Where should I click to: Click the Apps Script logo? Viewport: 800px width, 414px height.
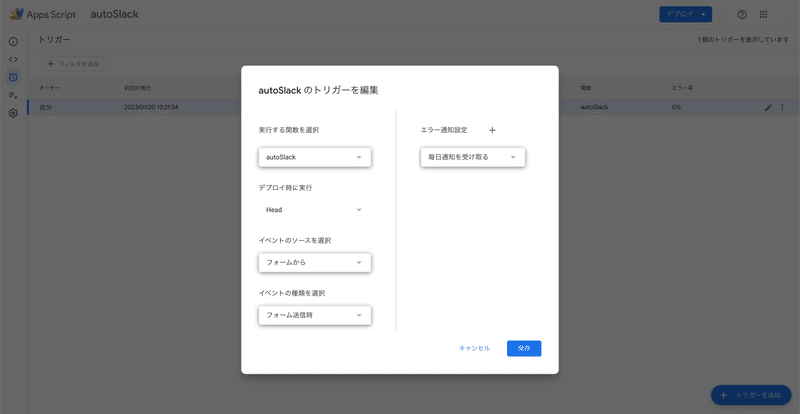(x=42, y=14)
